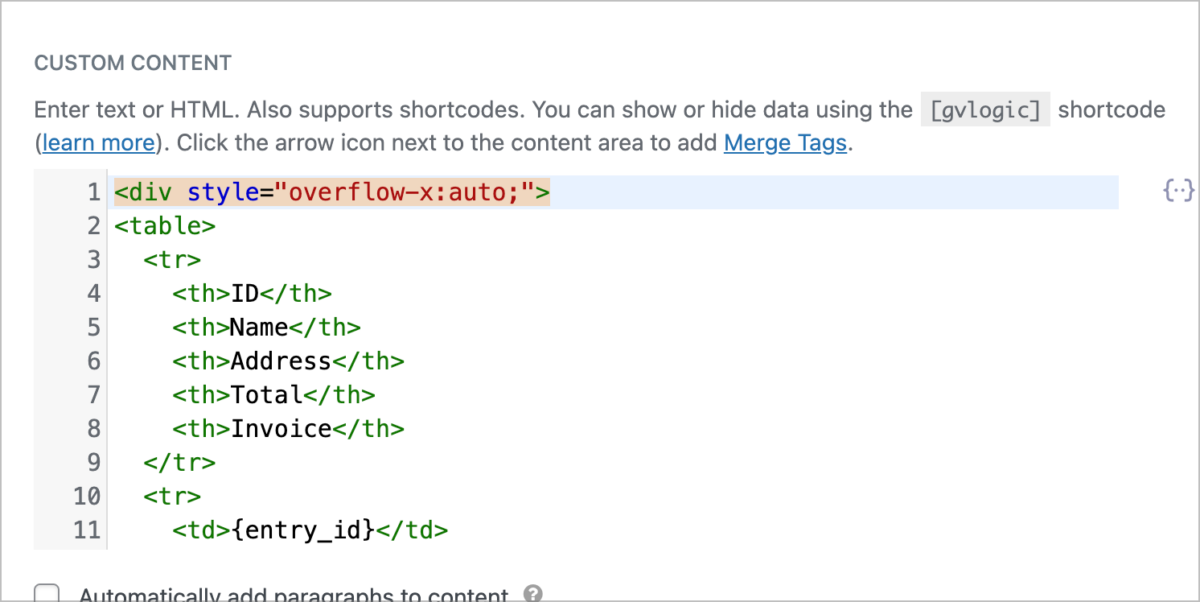Click line number 3 in gutter
The width and height of the screenshot is (1200, 602).
tap(94, 260)
